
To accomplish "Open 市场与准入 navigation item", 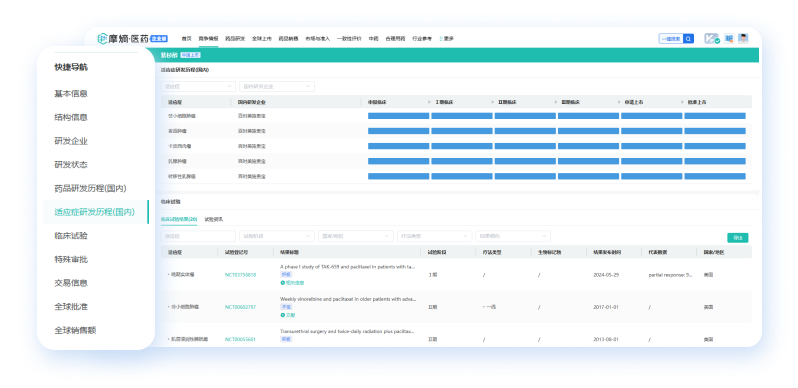I will point(318,39).
